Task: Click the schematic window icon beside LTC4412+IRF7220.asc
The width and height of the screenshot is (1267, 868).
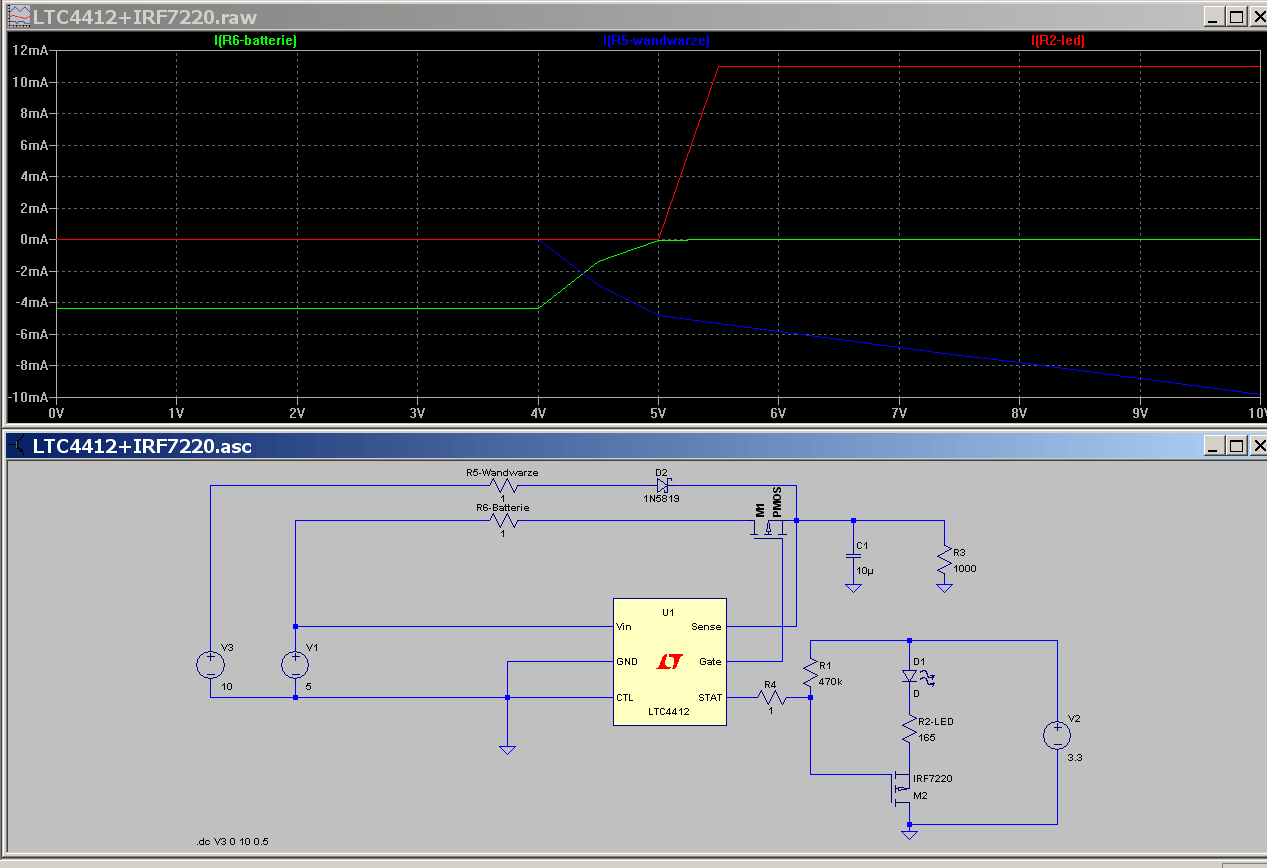Action: (x=18, y=446)
